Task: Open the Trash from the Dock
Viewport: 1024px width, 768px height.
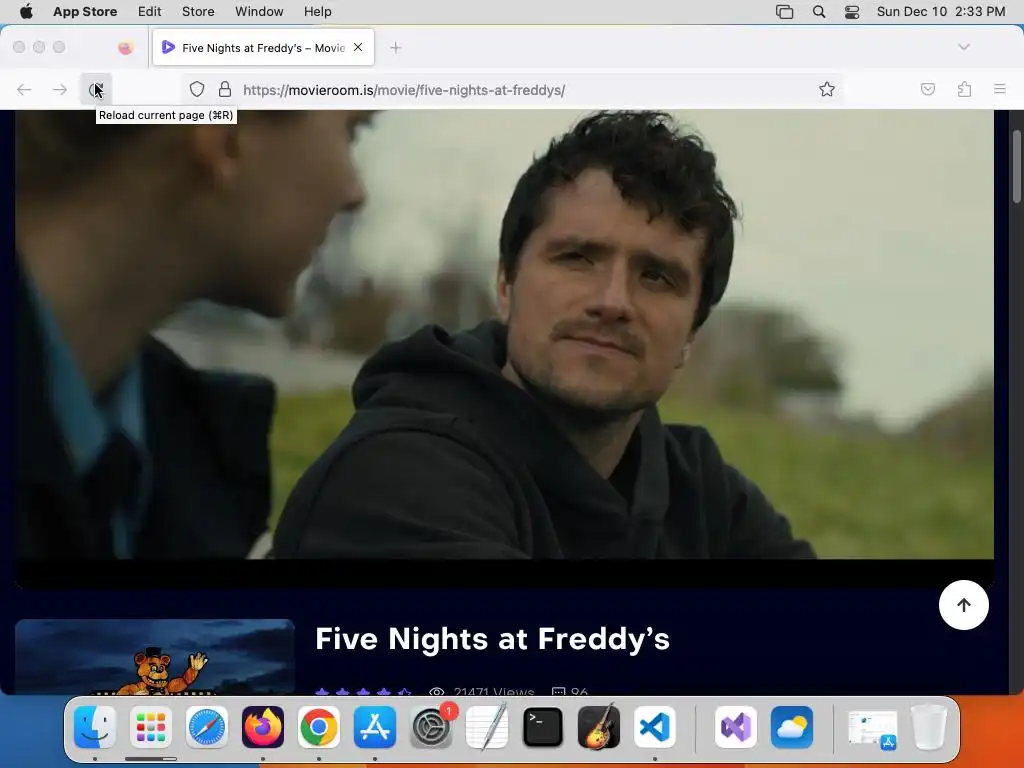Action: pyautogui.click(x=929, y=727)
